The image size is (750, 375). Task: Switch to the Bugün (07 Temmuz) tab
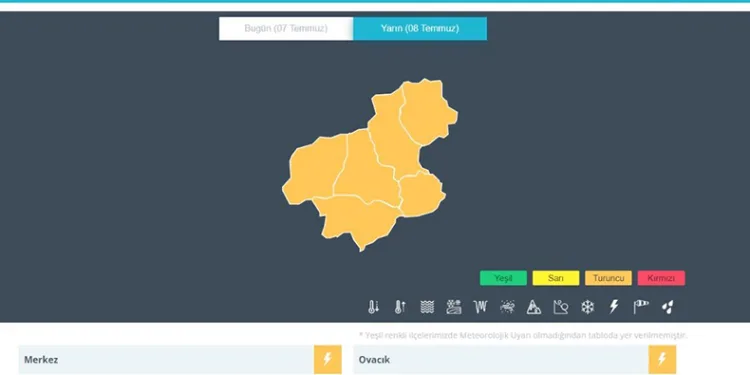(286, 29)
